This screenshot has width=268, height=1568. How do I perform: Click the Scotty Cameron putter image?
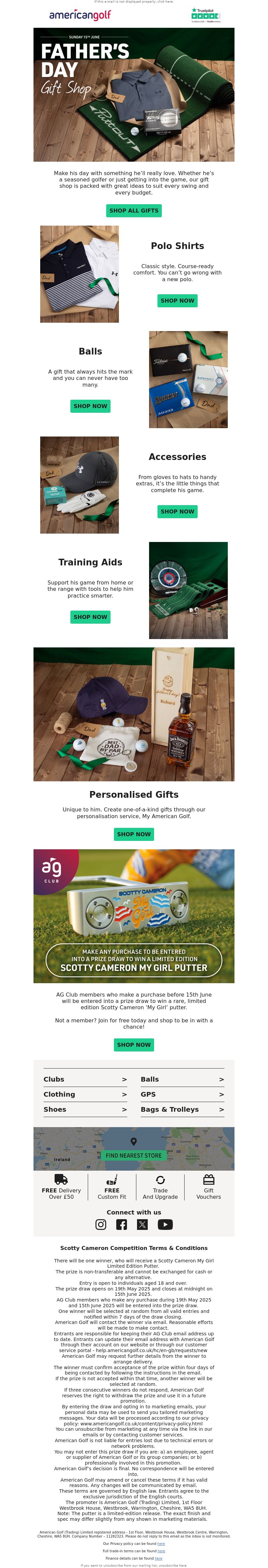tap(133, 916)
